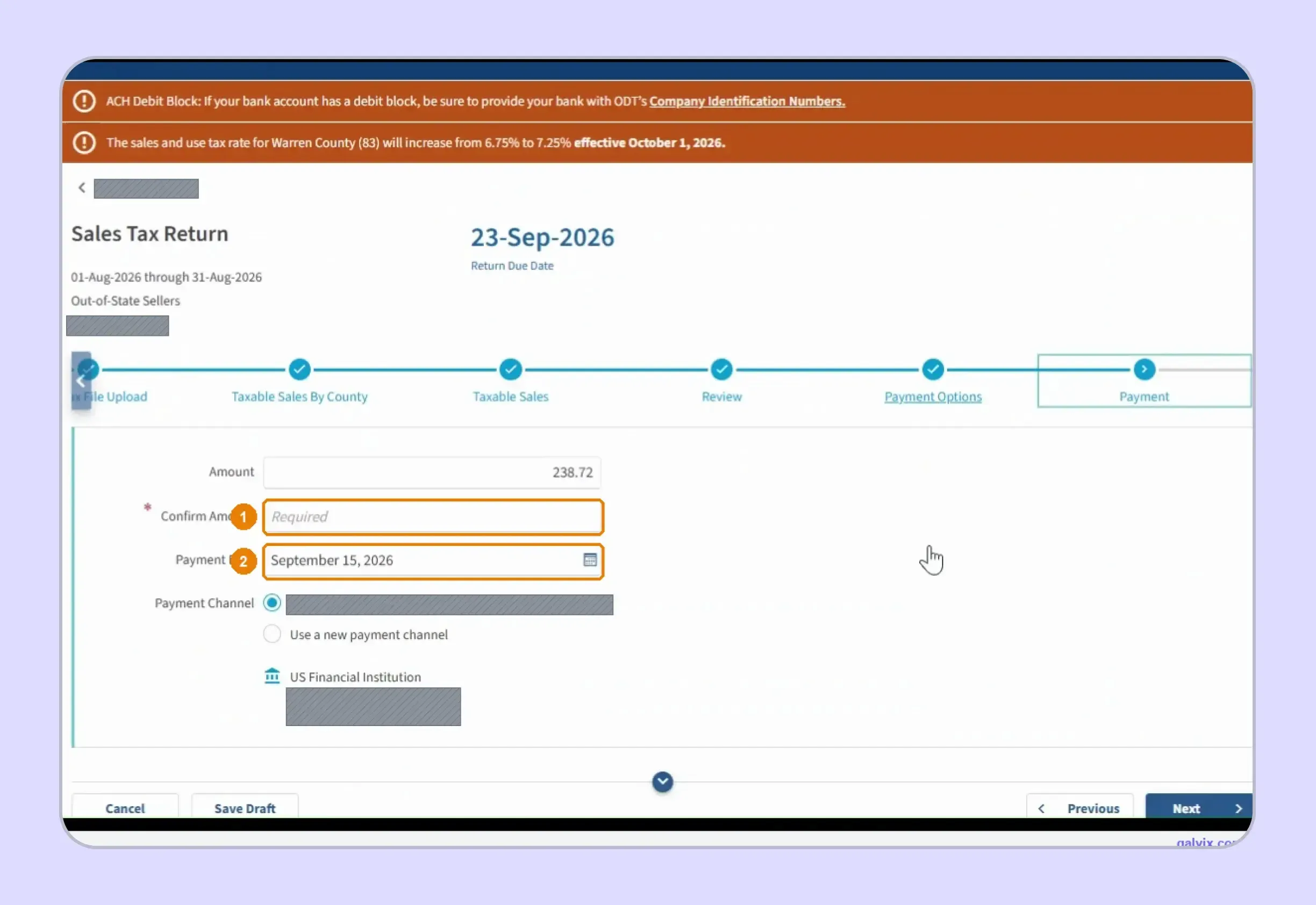Open the Payment Options step
Screen dimensions: 1316x905
tap(933, 397)
